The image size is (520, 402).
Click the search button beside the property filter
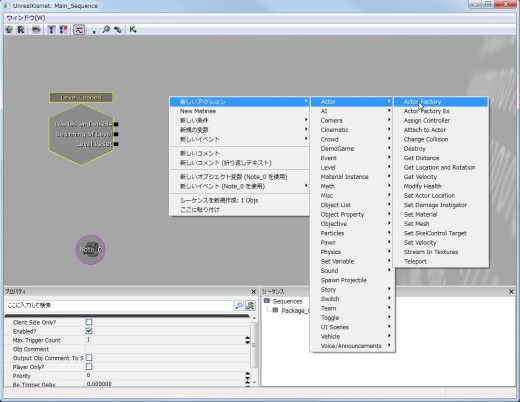(238, 305)
